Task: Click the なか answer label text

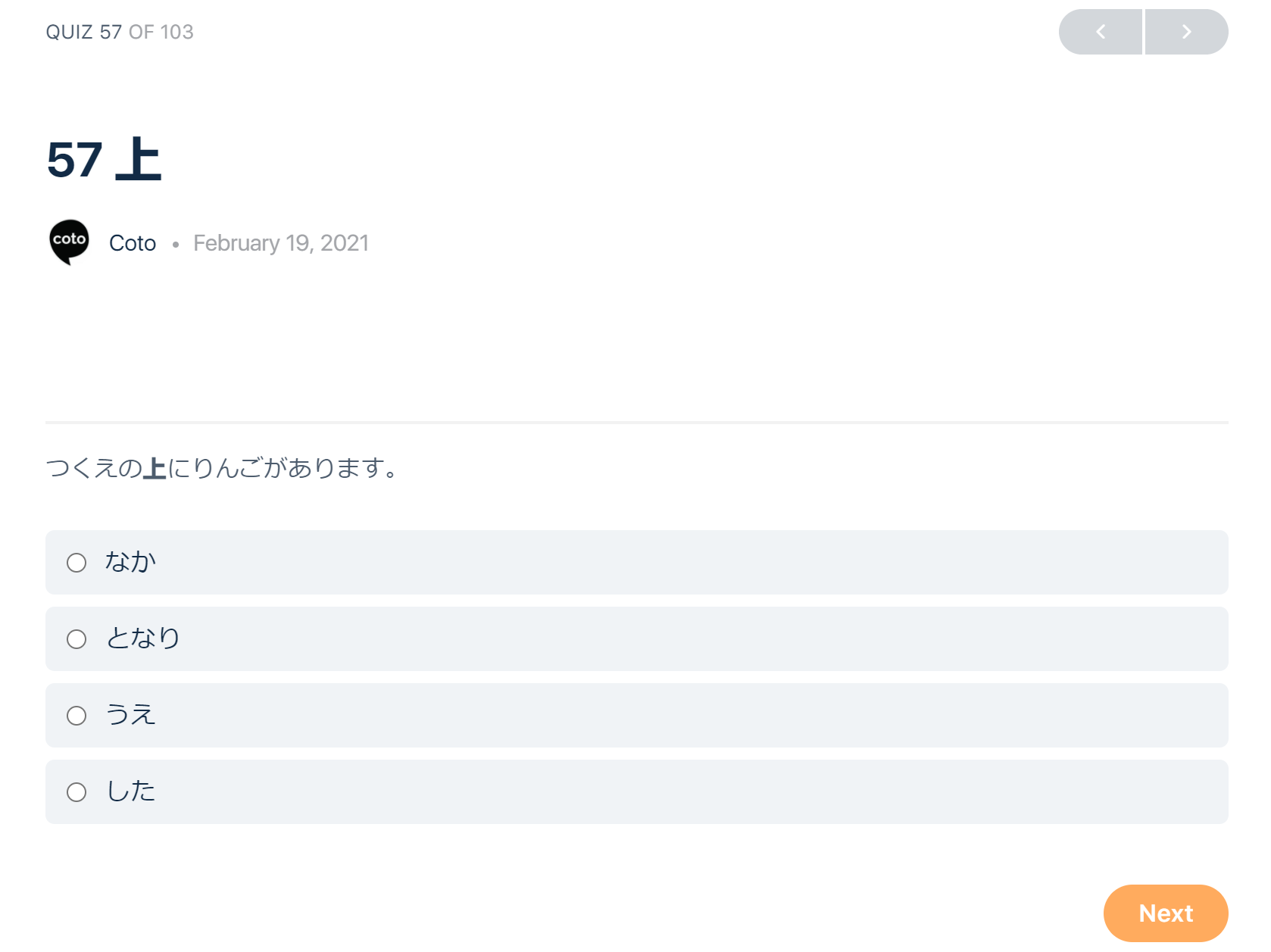Action: 130,562
